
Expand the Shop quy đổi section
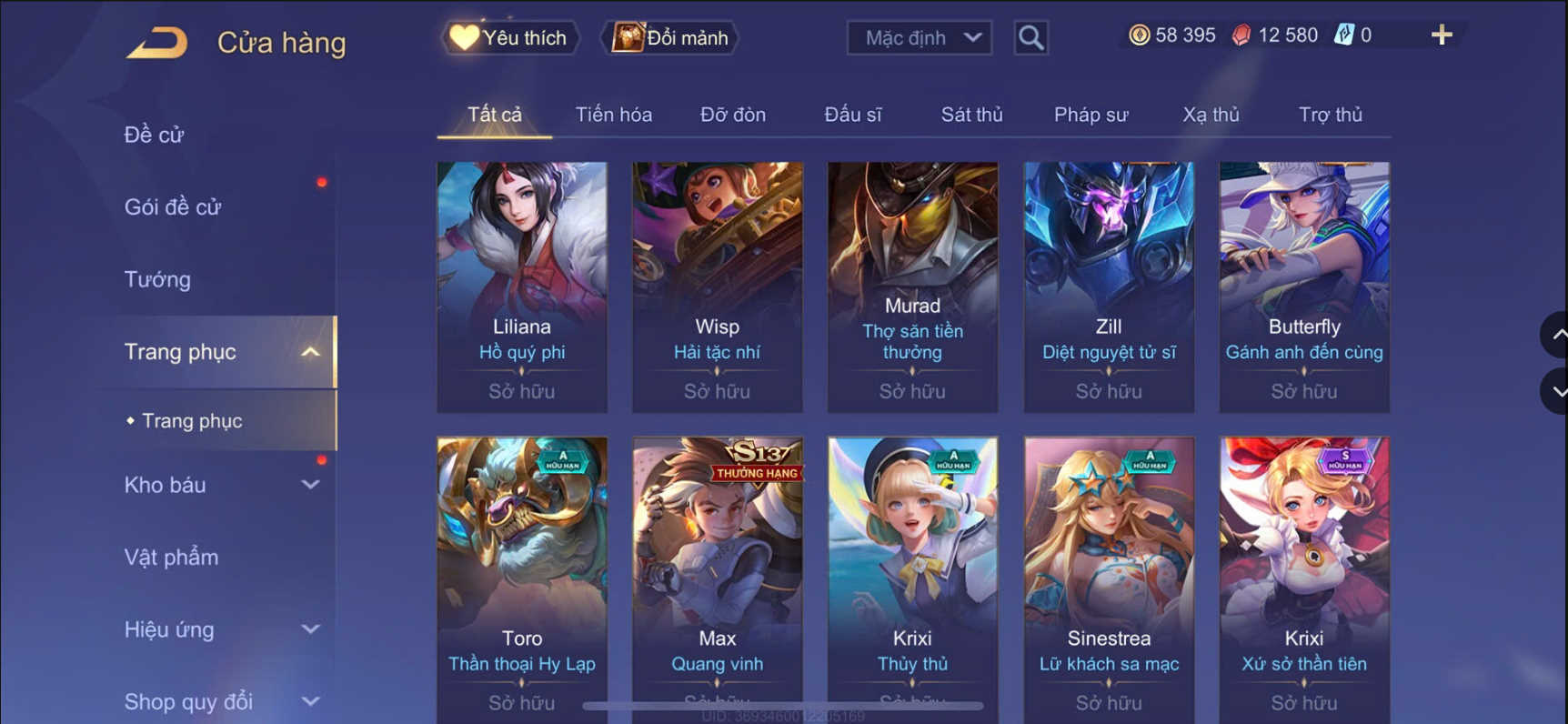tap(310, 701)
